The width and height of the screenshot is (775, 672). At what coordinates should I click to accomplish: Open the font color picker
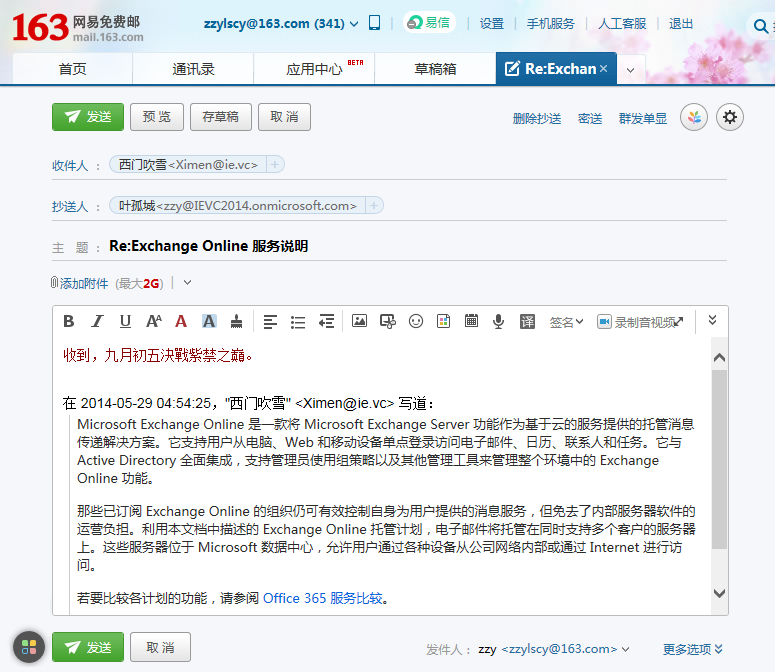[x=181, y=321]
